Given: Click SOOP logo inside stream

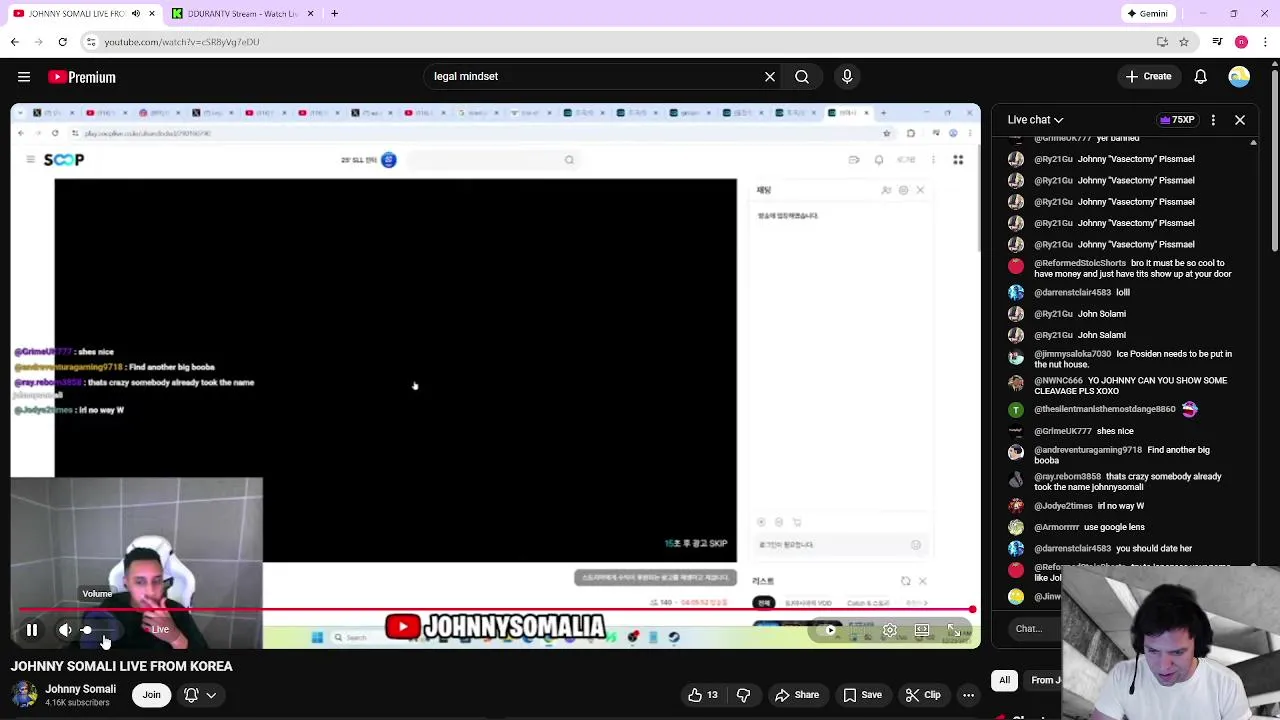Looking at the screenshot, I should [64, 160].
